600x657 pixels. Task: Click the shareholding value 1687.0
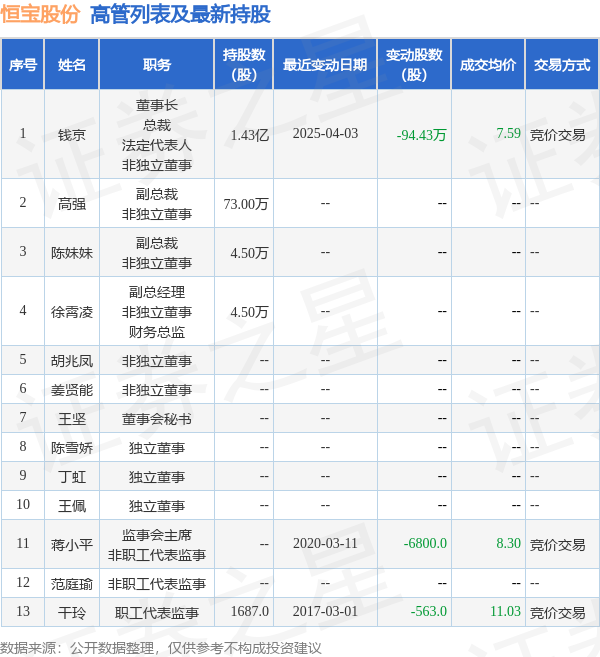click(250, 611)
